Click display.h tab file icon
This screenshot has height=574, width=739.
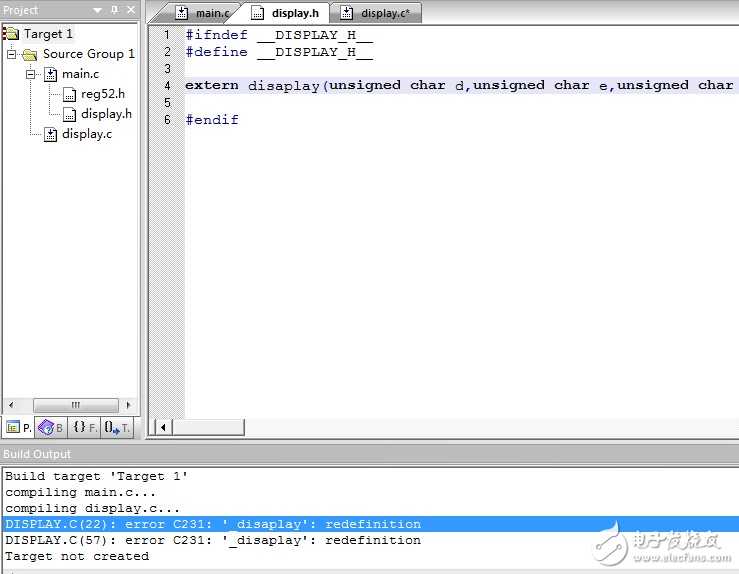pos(257,13)
